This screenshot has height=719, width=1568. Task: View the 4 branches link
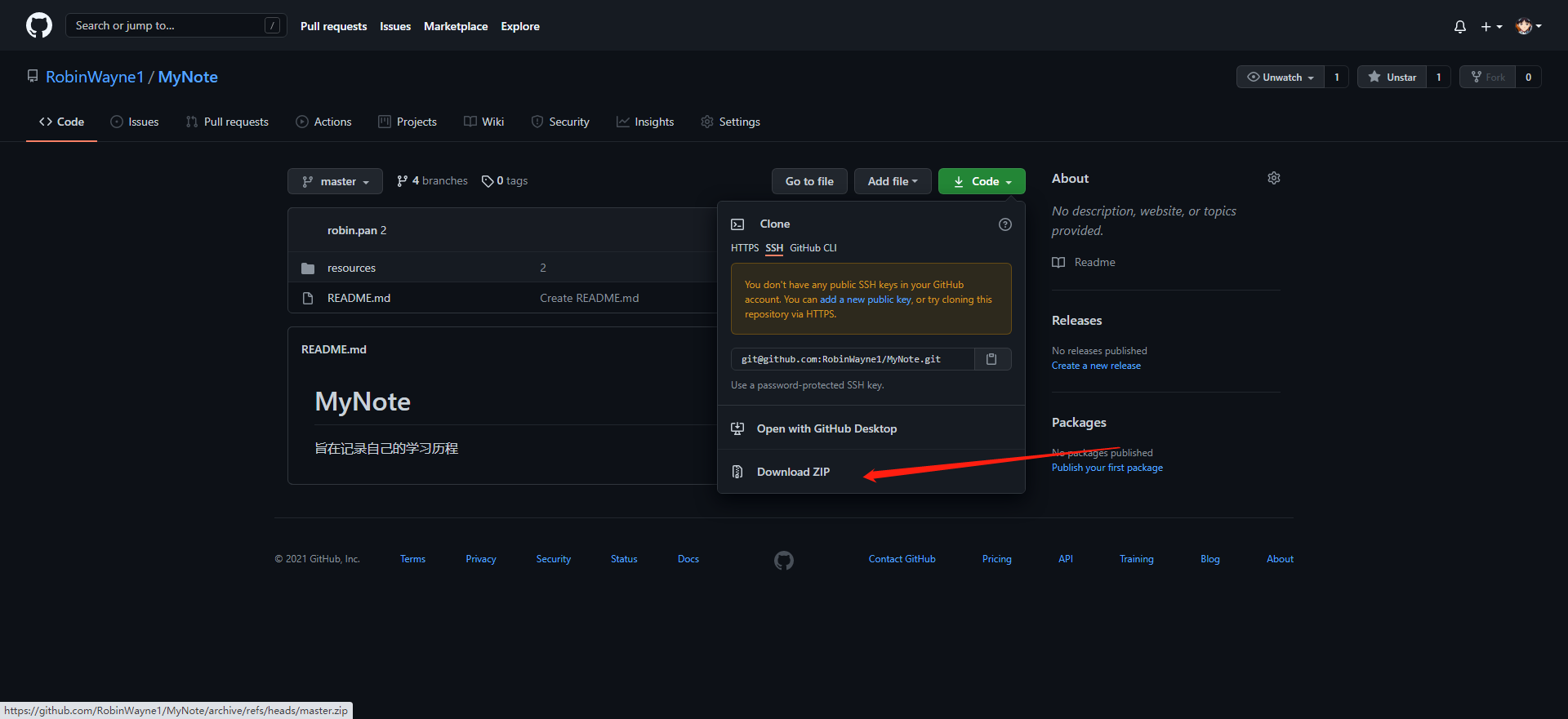(432, 181)
